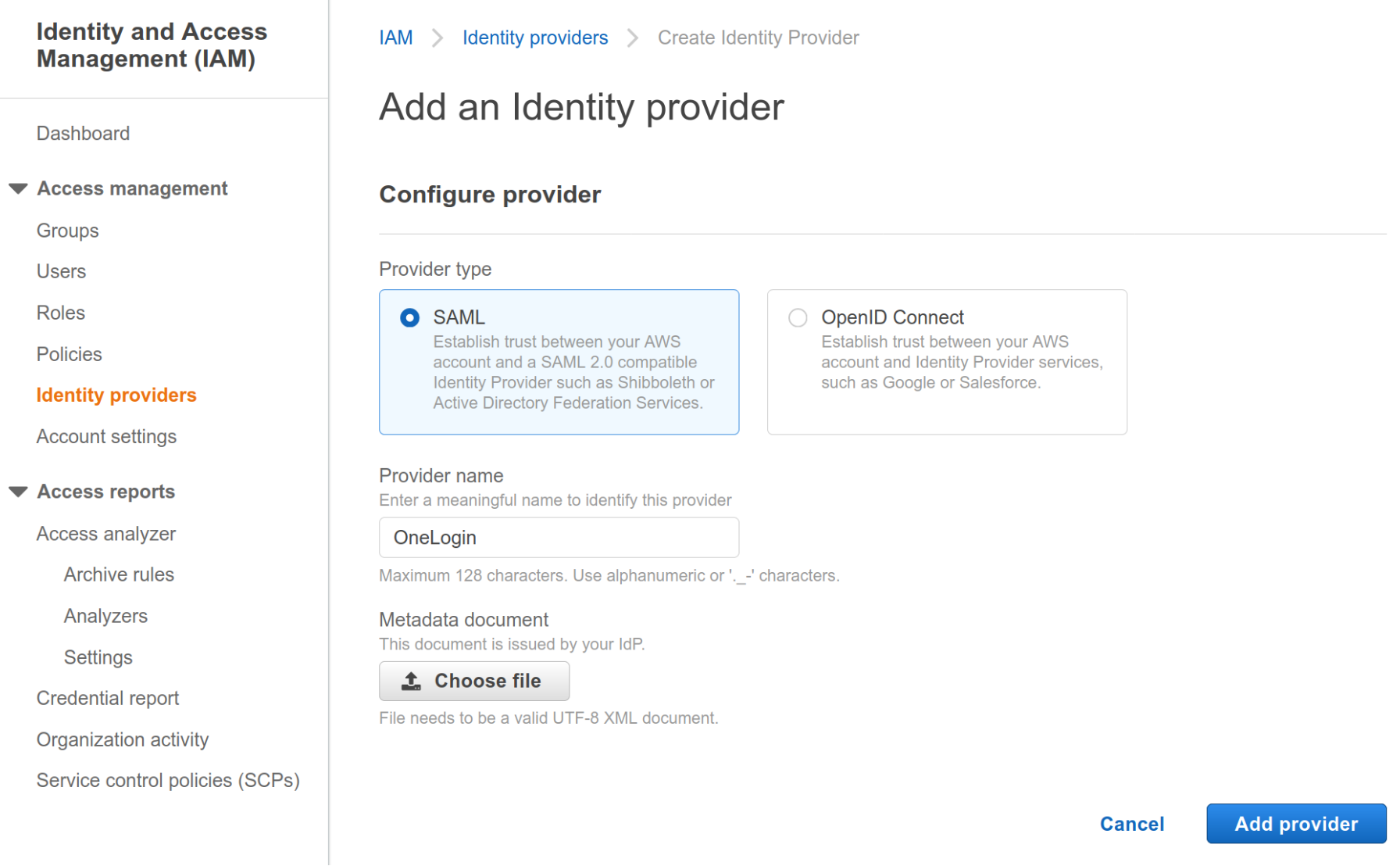Screen dimensions: 1400x866
Task: Open Access analyzer
Action: click(x=106, y=534)
